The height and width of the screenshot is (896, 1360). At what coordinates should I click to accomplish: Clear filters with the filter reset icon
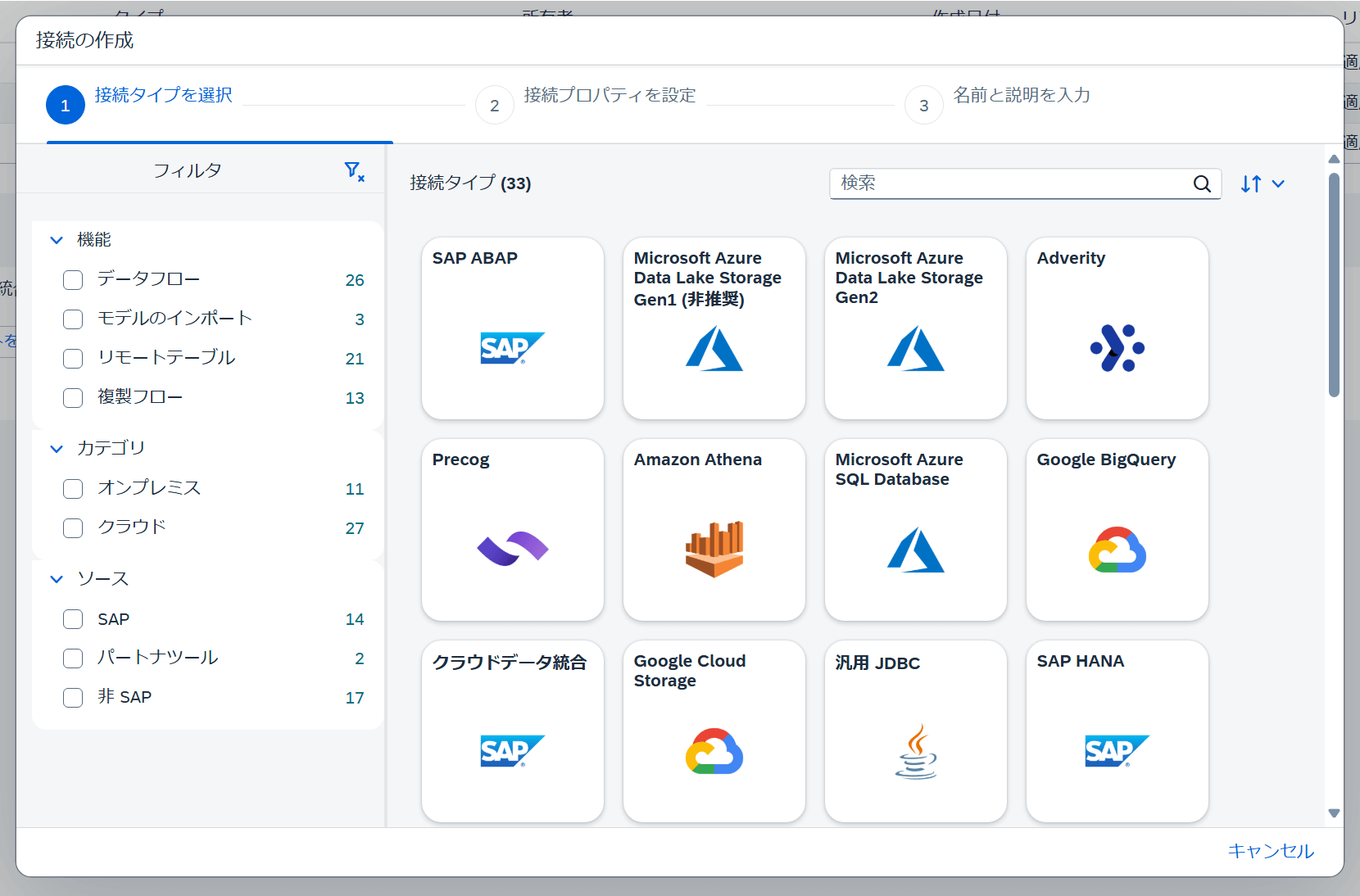pos(354,171)
